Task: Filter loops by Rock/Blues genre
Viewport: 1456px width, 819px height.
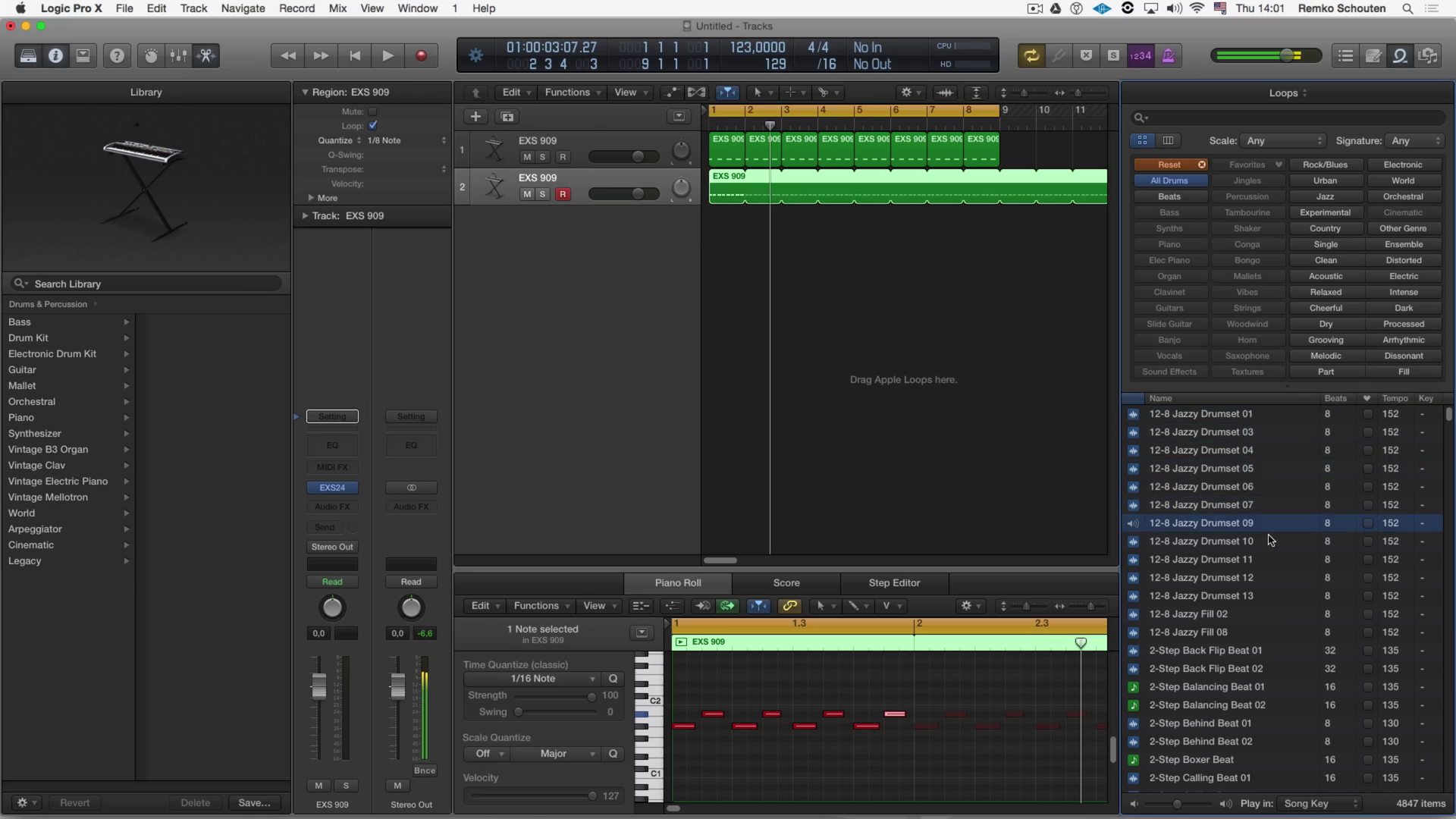Action: tap(1325, 165)
